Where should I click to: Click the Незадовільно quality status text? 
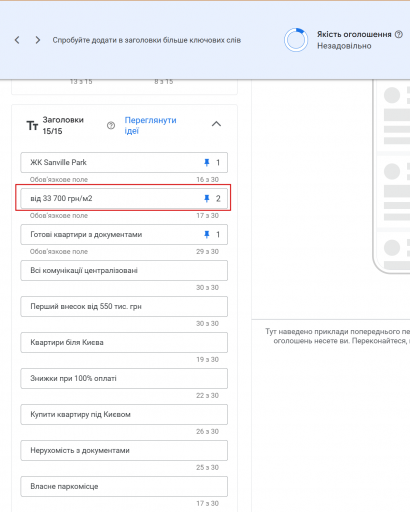tap(344, 46)
